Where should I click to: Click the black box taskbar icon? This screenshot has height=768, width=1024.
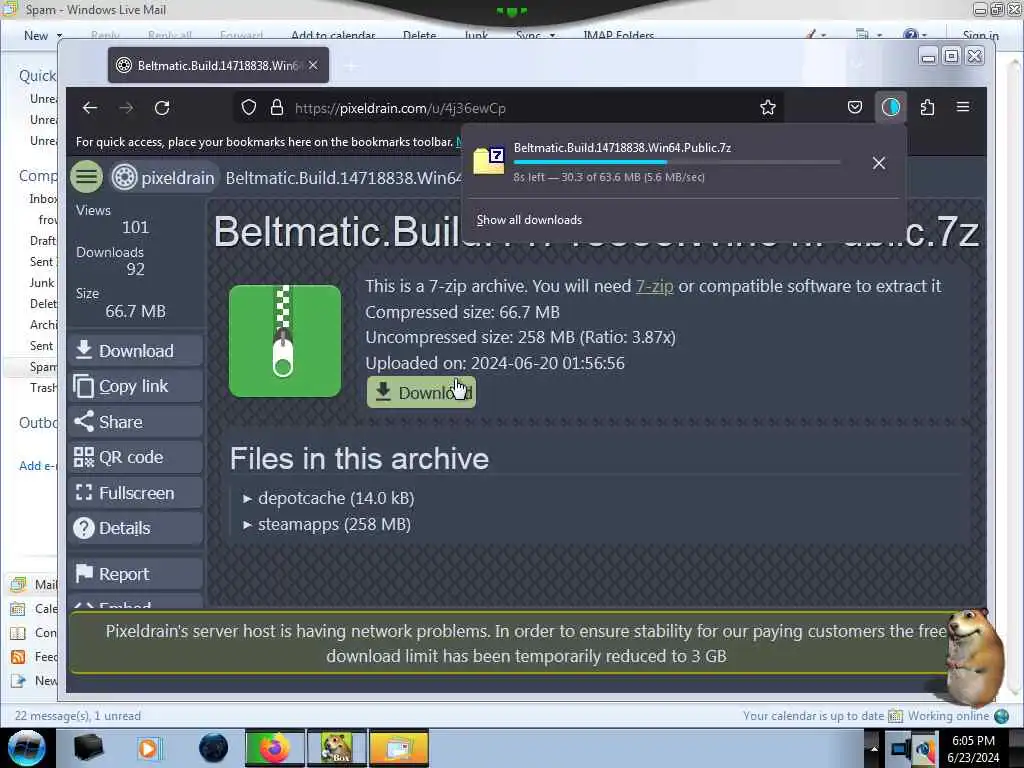tap(88, 748)
